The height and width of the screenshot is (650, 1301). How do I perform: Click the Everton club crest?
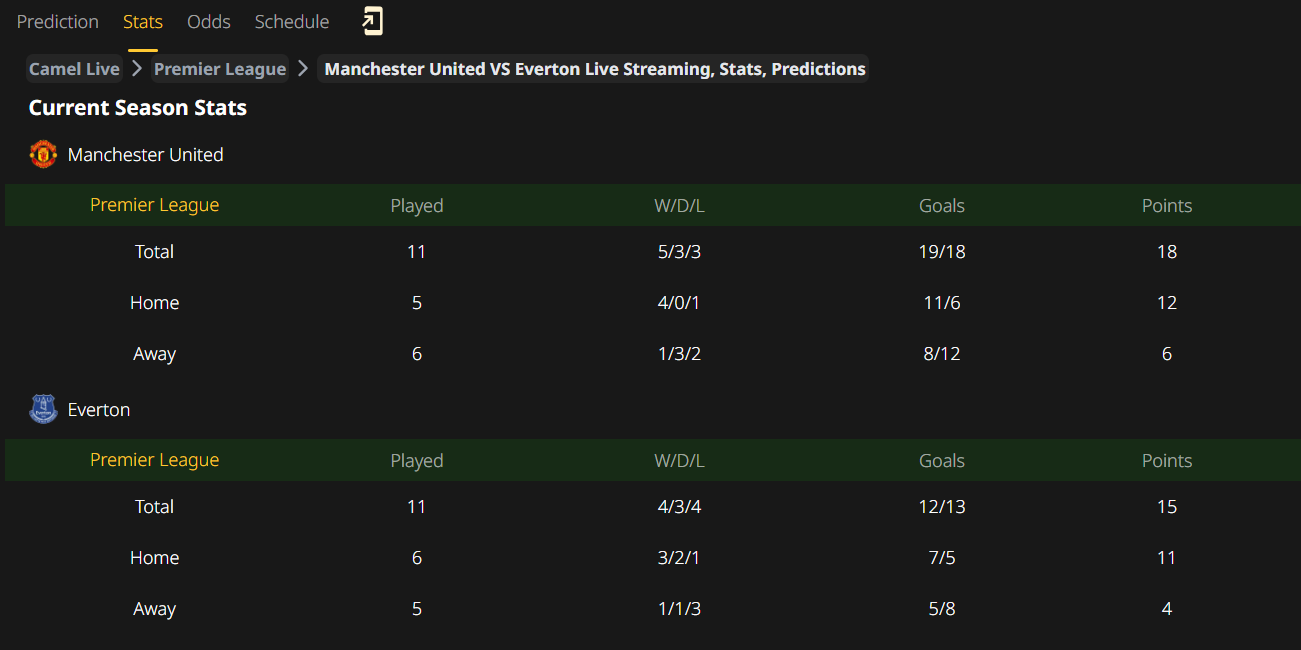[x=43, y=409]
